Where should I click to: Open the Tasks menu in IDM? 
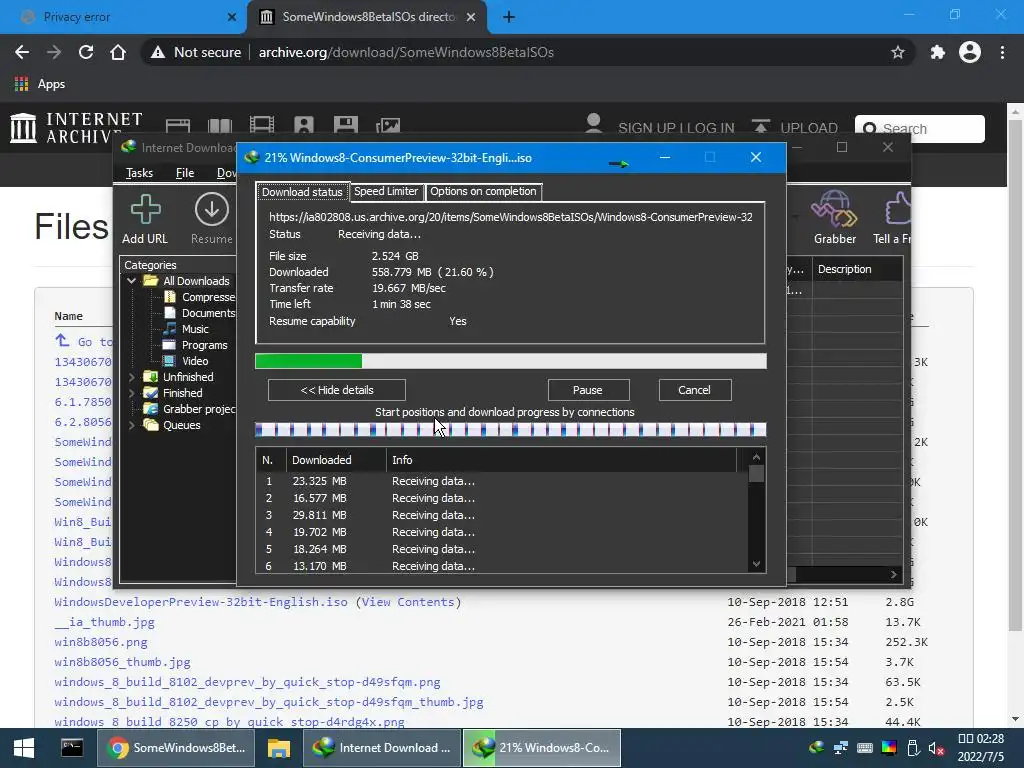[x=139, y=172]
